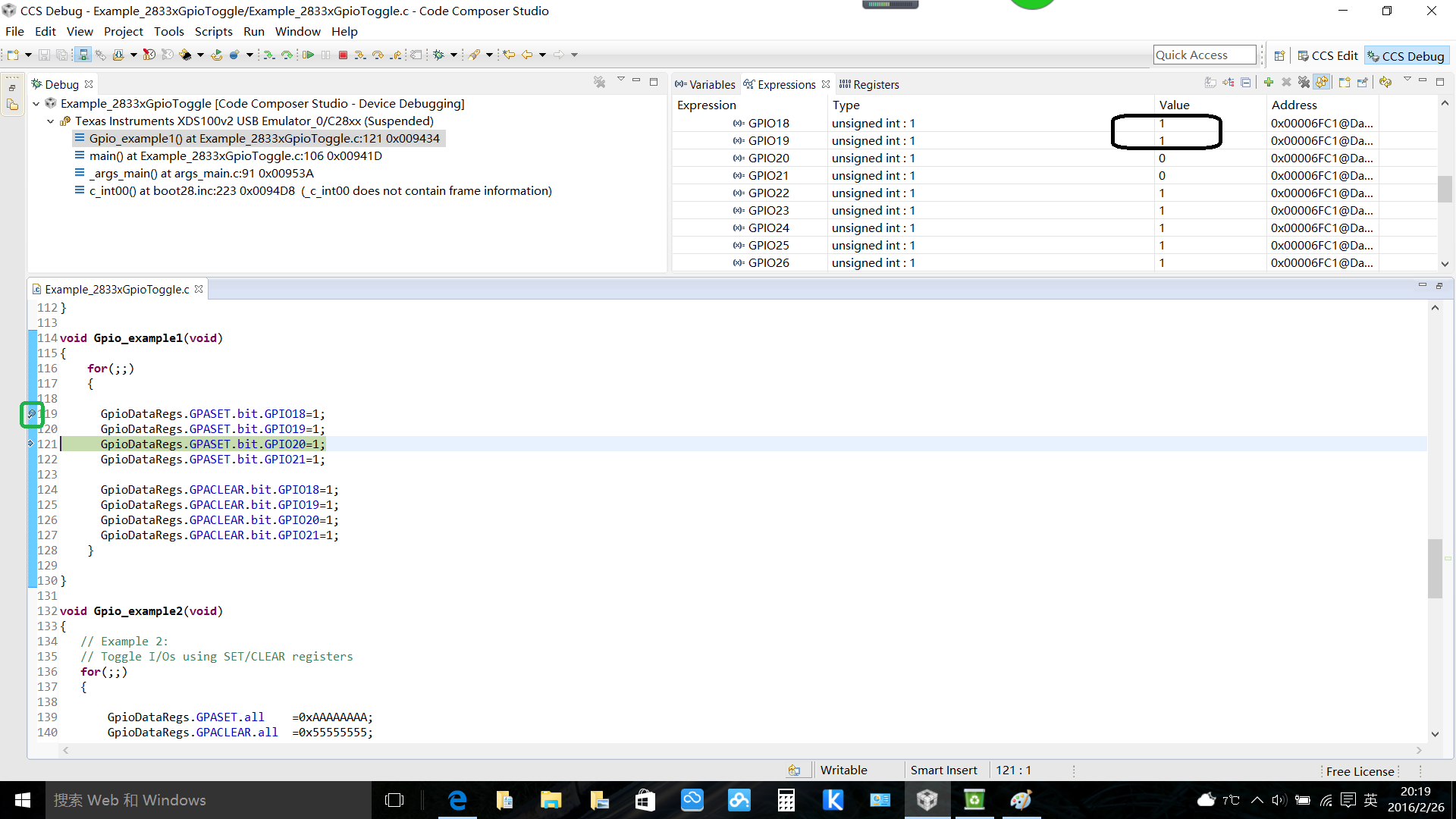Viewport: 1456px width, 819px height.
Task: Open the Expressions view menu triangle
Action: 1407,79
